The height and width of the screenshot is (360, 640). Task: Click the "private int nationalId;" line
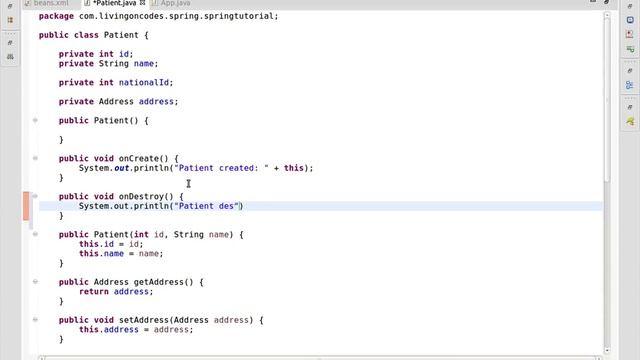coord(116,82)
